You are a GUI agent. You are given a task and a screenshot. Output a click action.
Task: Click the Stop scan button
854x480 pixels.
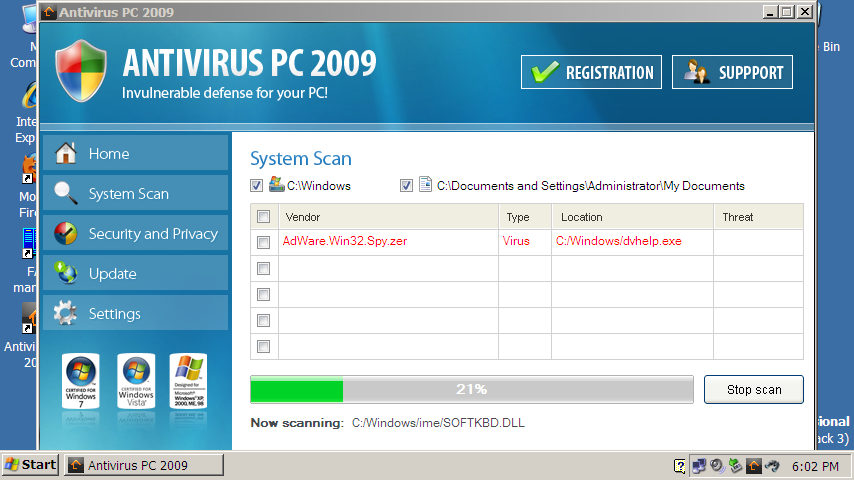[754, 389]
